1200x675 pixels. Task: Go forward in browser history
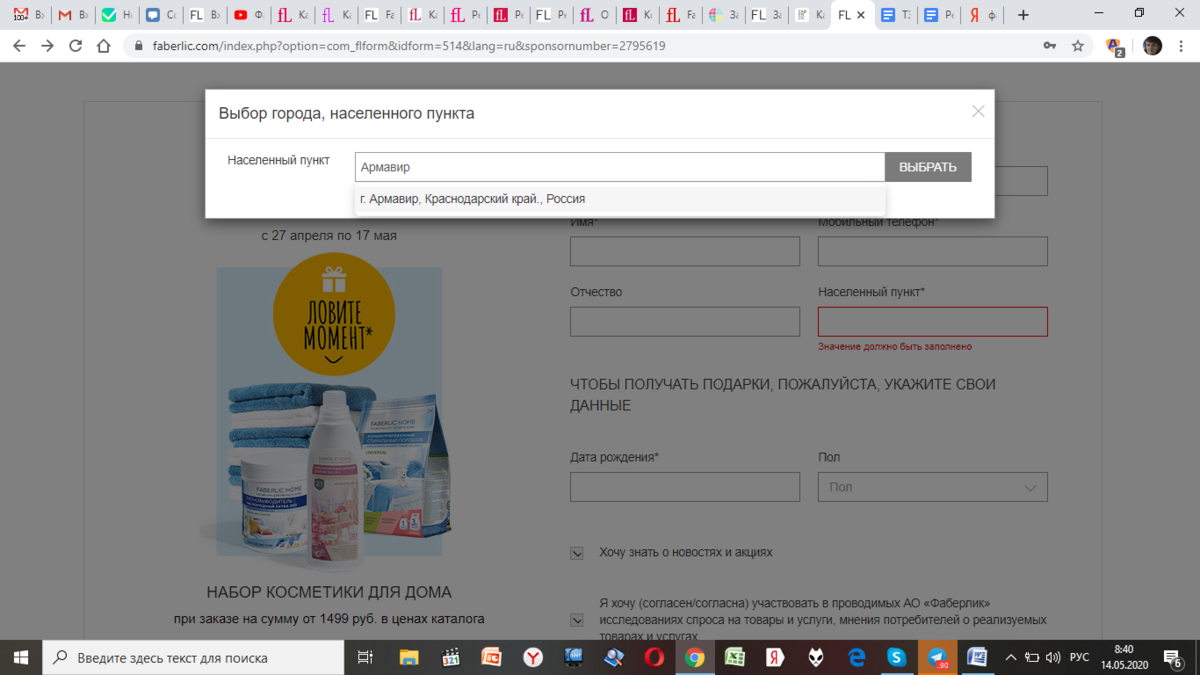click(x=47, y=46)
